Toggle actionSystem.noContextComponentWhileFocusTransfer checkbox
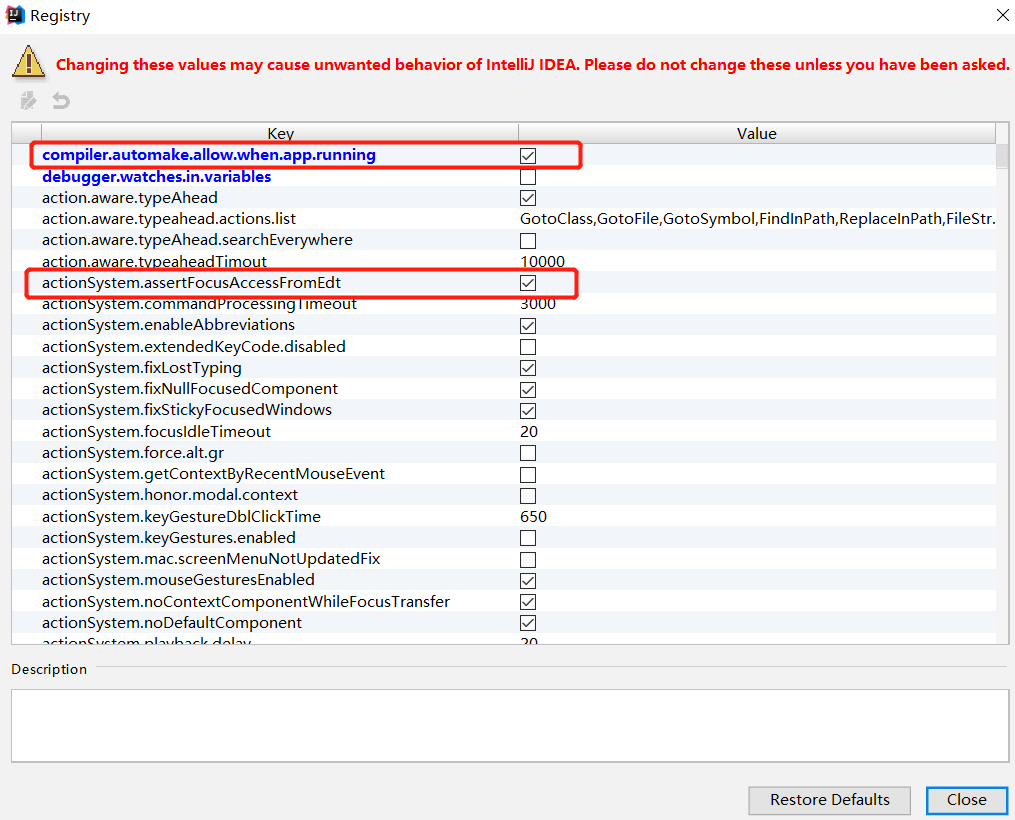The image size is (1015, 820). pos(528,602)
